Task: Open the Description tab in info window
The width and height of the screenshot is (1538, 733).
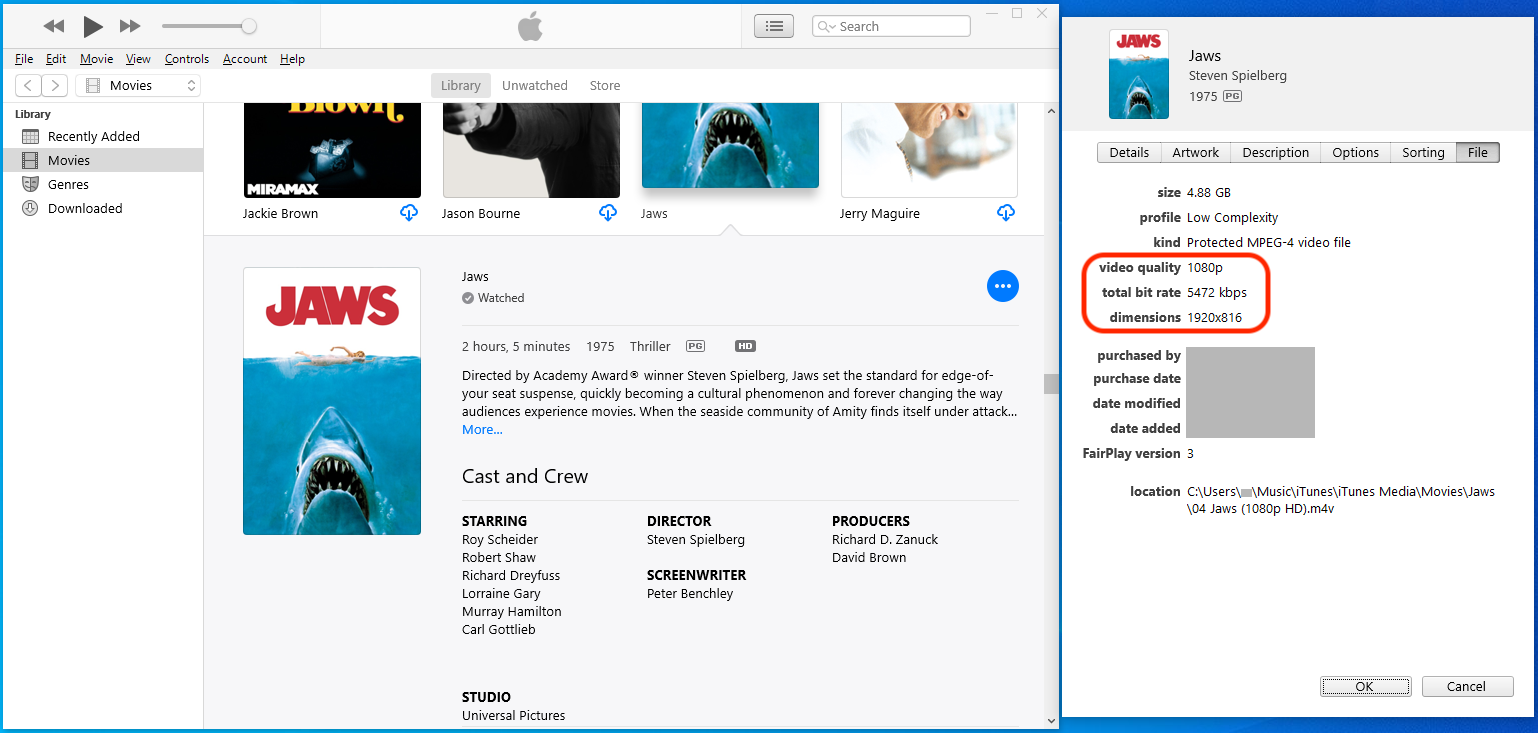Action: [x=1276, y=153]
